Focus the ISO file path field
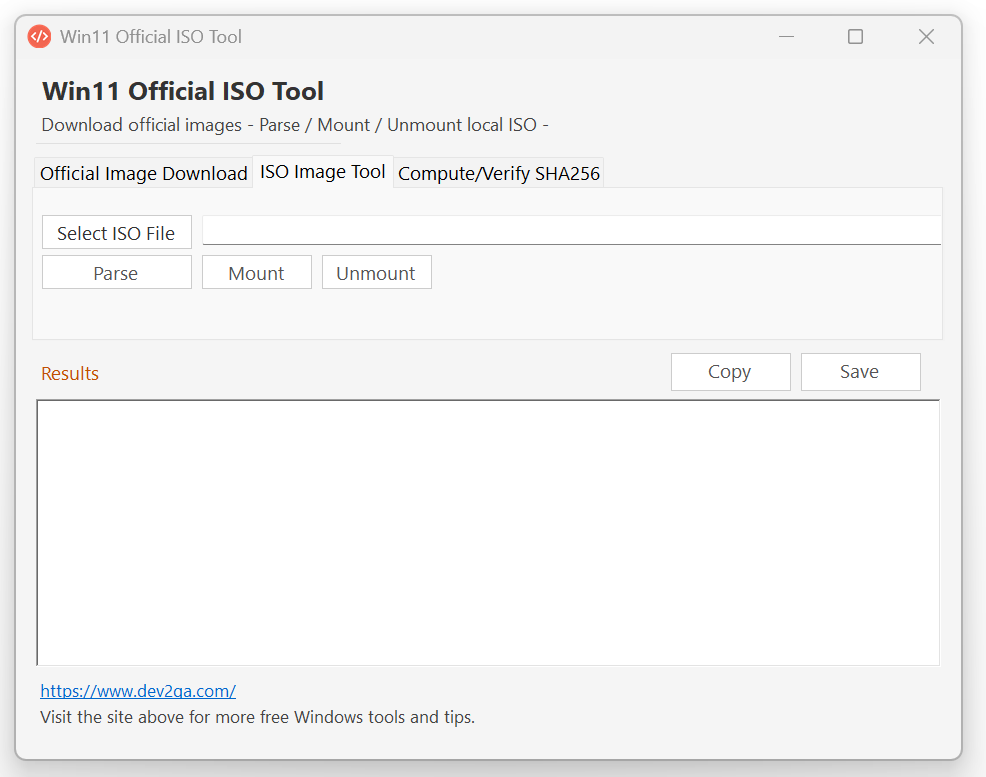986x777 pixels. (x=572, y=230)
